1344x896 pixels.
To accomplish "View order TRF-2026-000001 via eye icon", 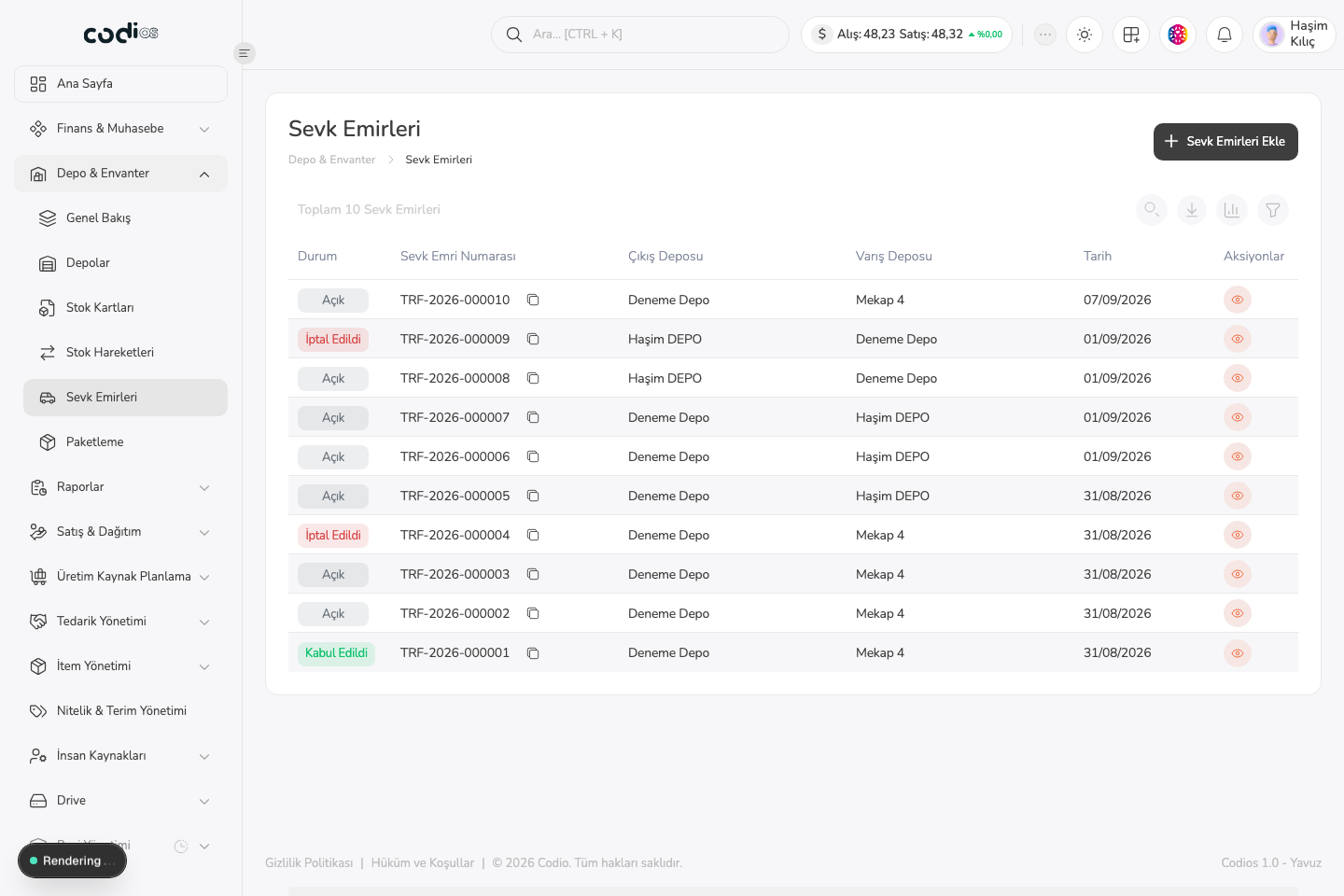I will pos(1238,652).
